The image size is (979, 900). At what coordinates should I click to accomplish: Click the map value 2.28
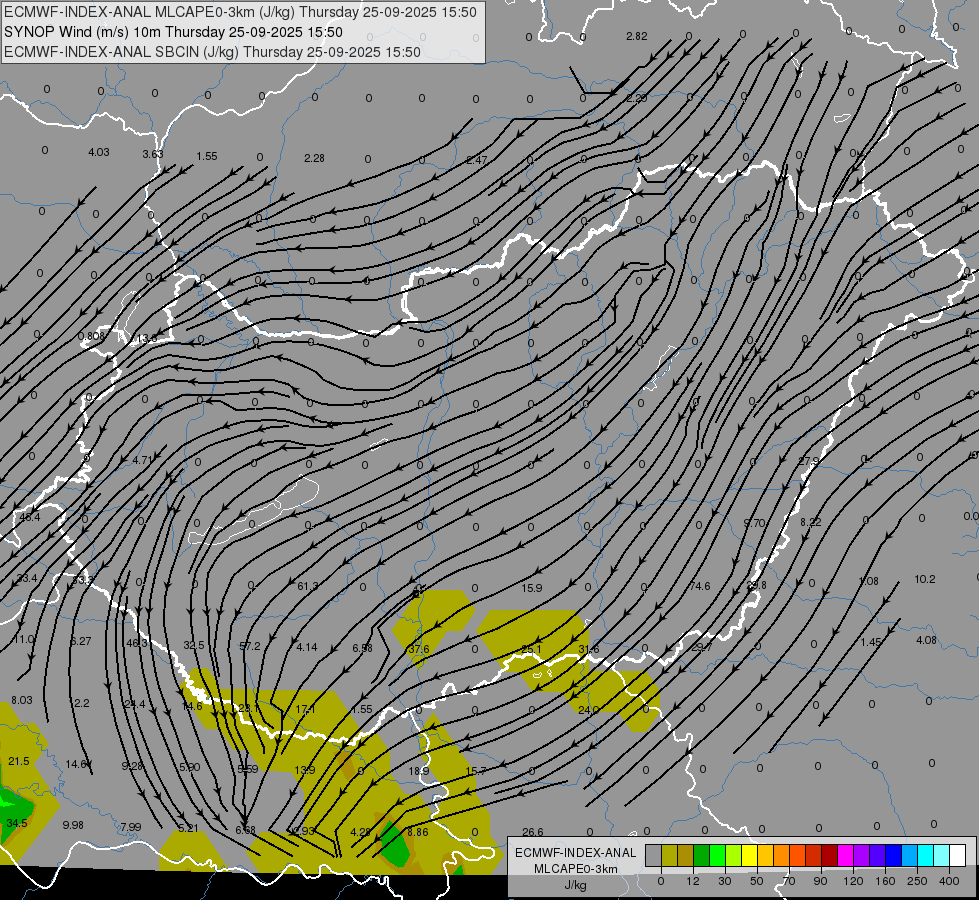click(314, 158)
